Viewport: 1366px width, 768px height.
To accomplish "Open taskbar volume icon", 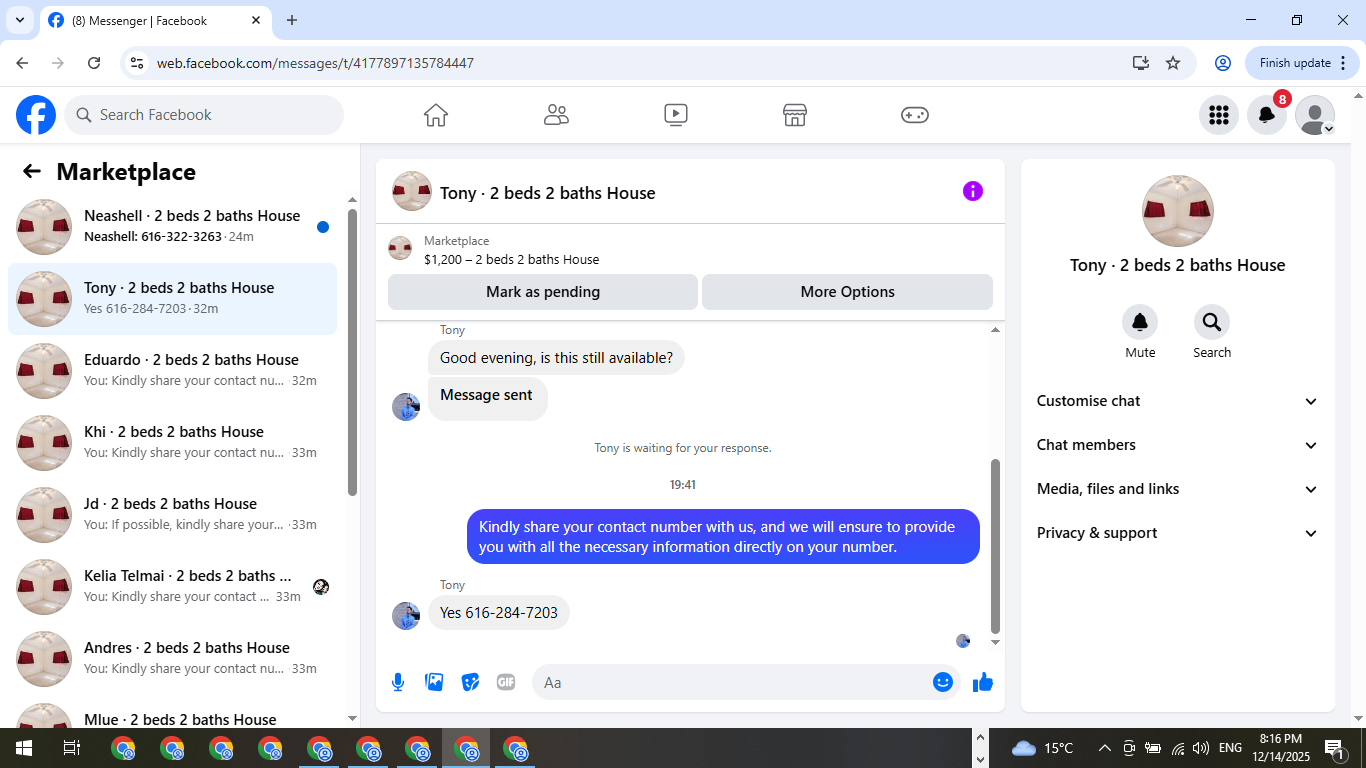I will coord(1201,748).
